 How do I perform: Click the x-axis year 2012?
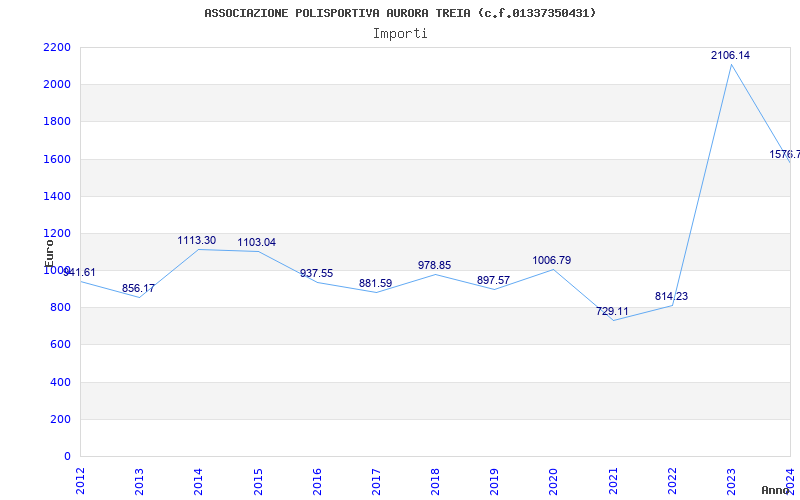click(x=80, y=482)
